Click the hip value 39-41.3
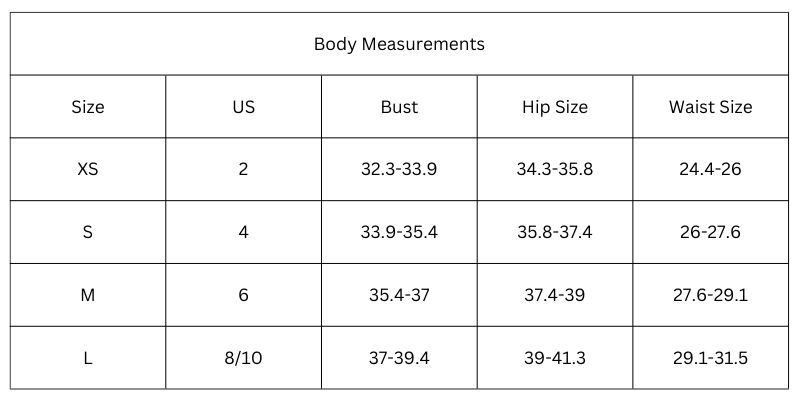The width and height of the screenshot is (800, 400). click(x=555, y=357)
